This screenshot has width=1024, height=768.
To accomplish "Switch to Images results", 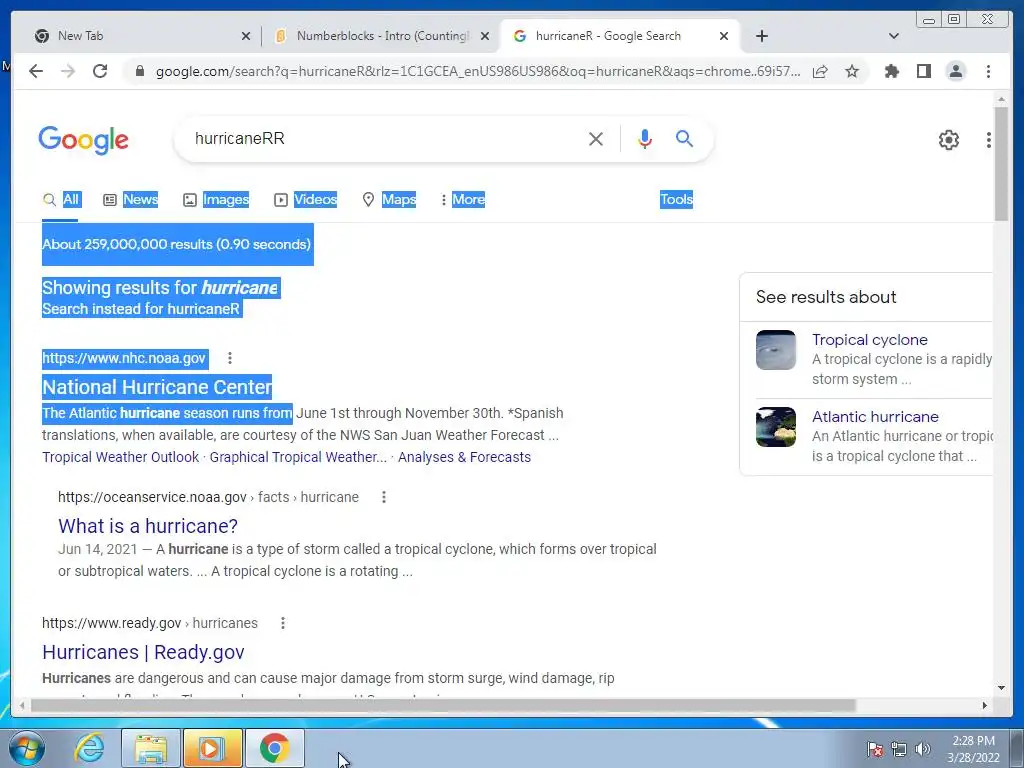I will coord(216,199).
